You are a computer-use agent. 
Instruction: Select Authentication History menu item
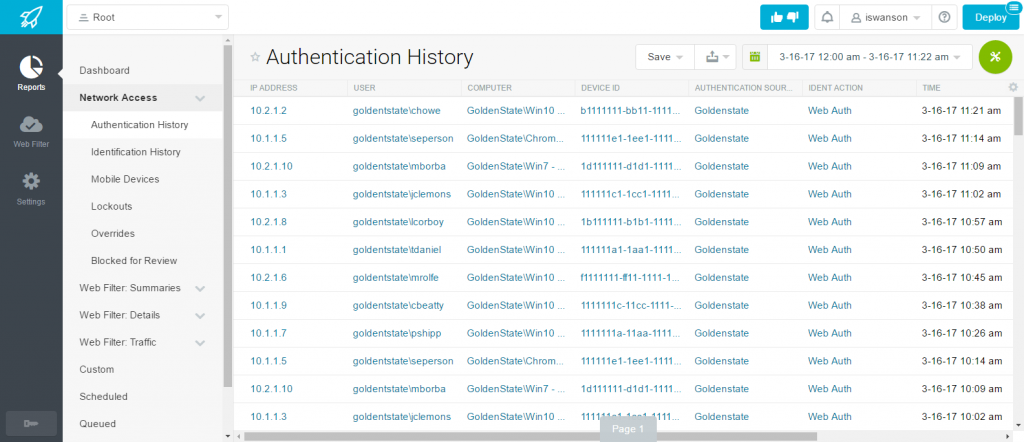pyautogui.click(x=140, y=125)
